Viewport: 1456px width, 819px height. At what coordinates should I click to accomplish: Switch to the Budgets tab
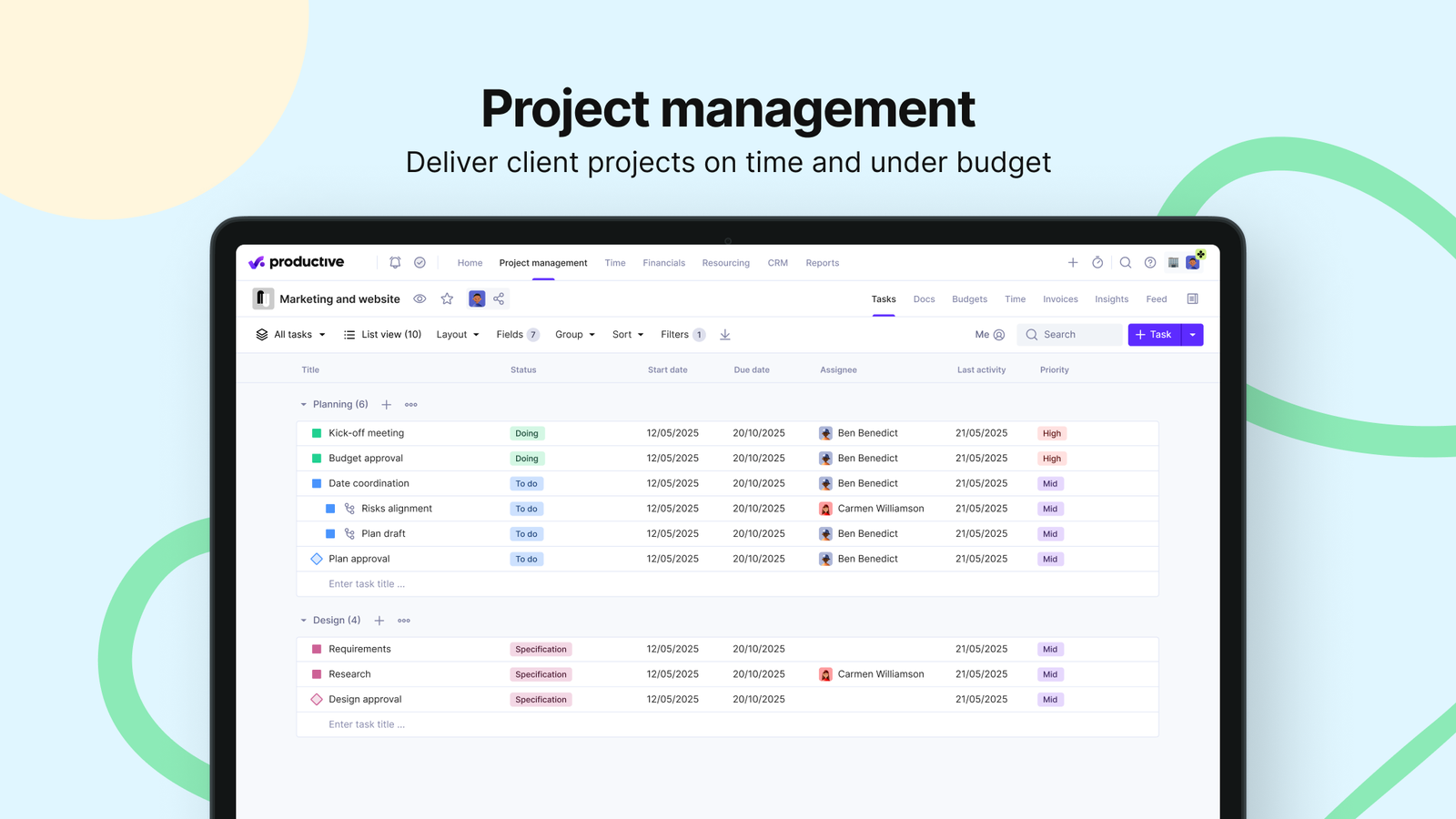point(969,298)
